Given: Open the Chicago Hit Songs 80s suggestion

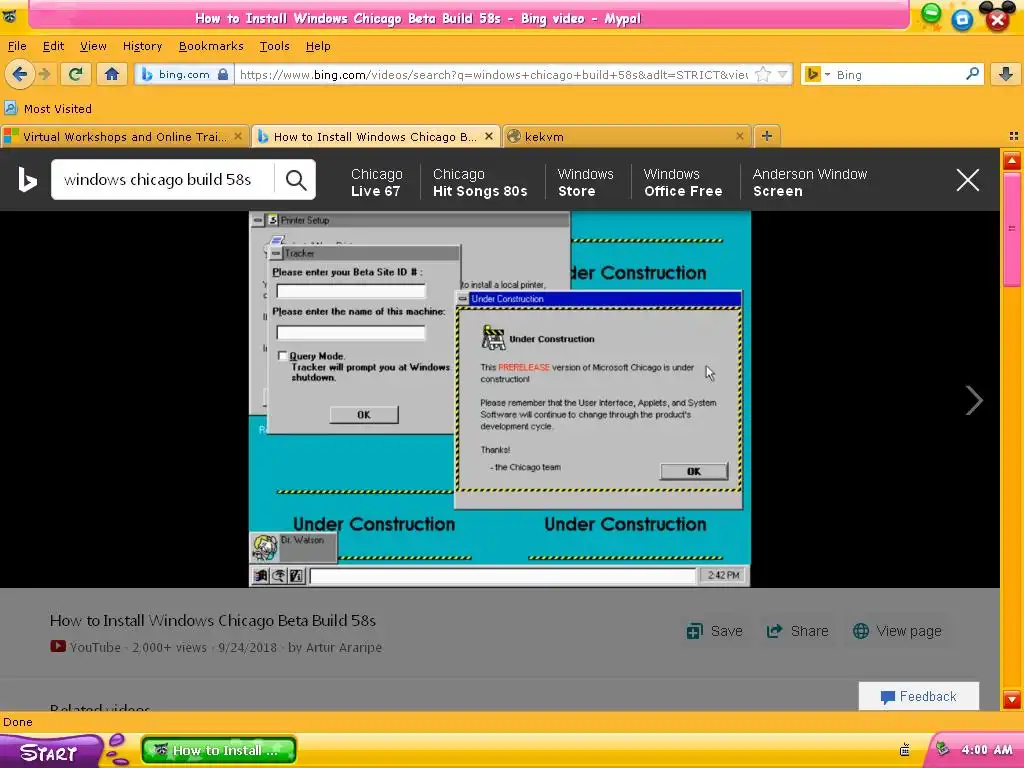Looking at the screenshot, I should (x=480, y=183).
